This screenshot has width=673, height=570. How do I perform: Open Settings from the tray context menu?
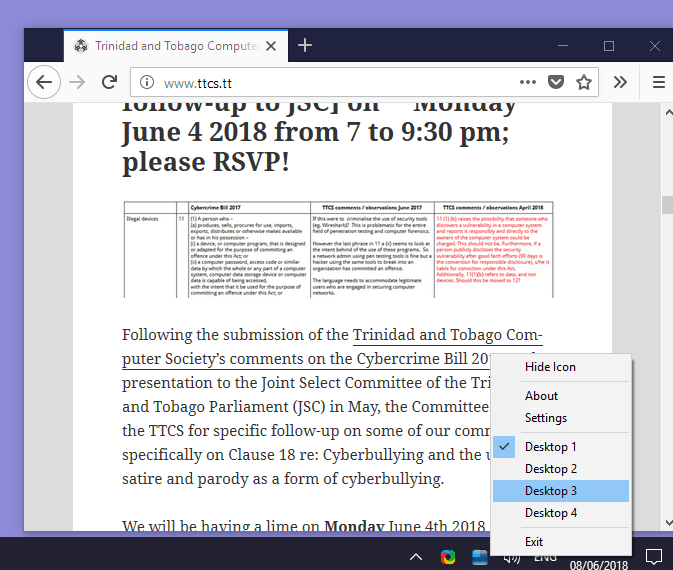click(546, 418)
